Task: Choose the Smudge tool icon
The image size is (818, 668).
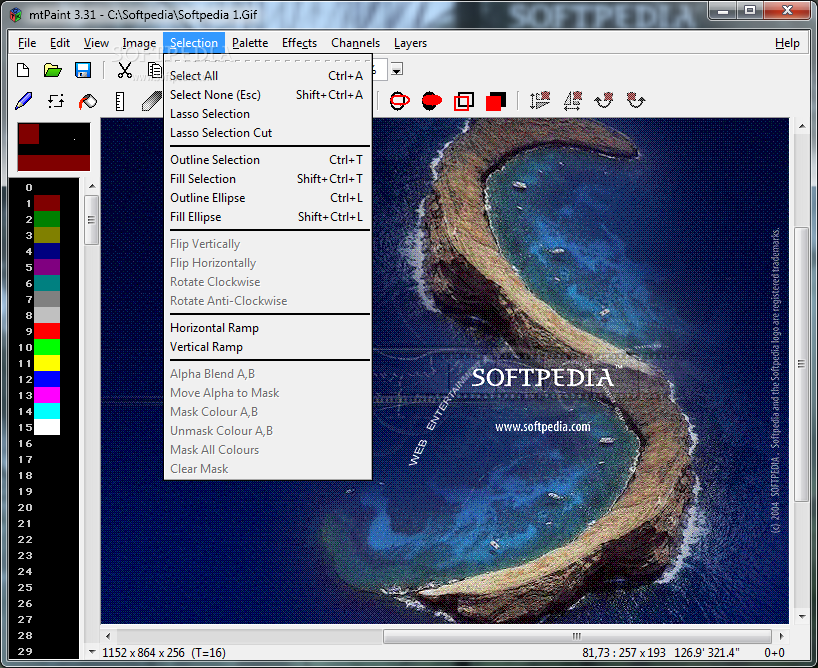Action: pos(152,101)
